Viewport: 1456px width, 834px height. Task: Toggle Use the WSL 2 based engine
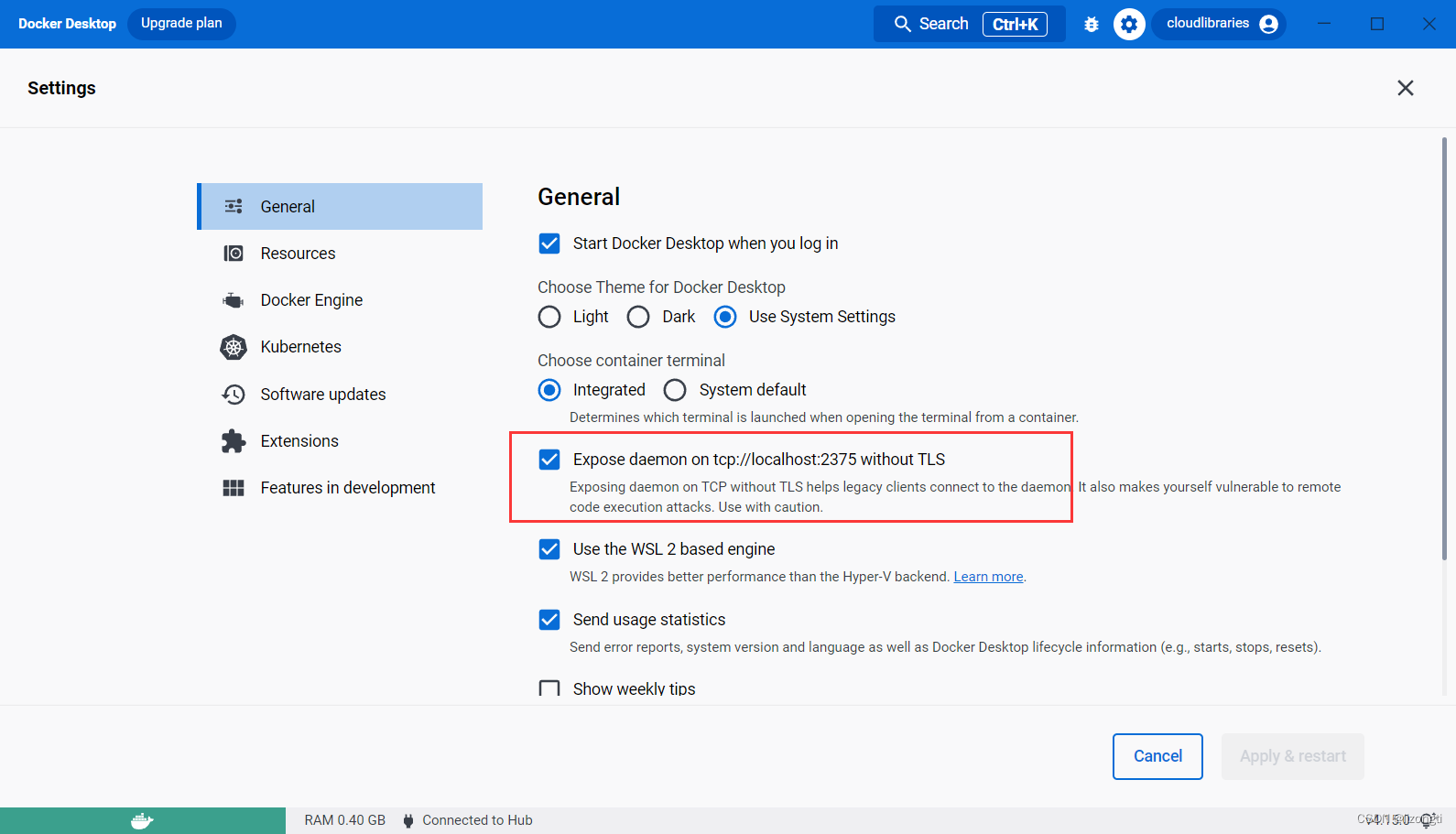(549, 549)
